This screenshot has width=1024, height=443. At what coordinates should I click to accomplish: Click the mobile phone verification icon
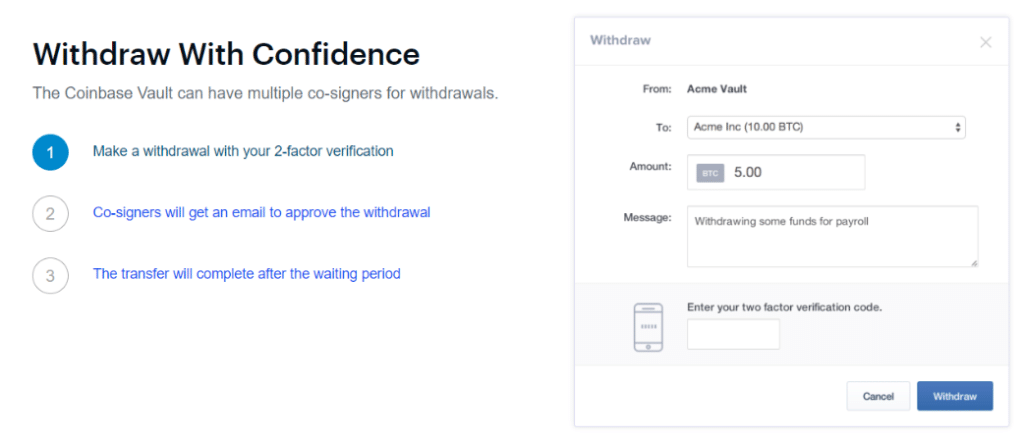pyautogui.click(x=648, y=326)
